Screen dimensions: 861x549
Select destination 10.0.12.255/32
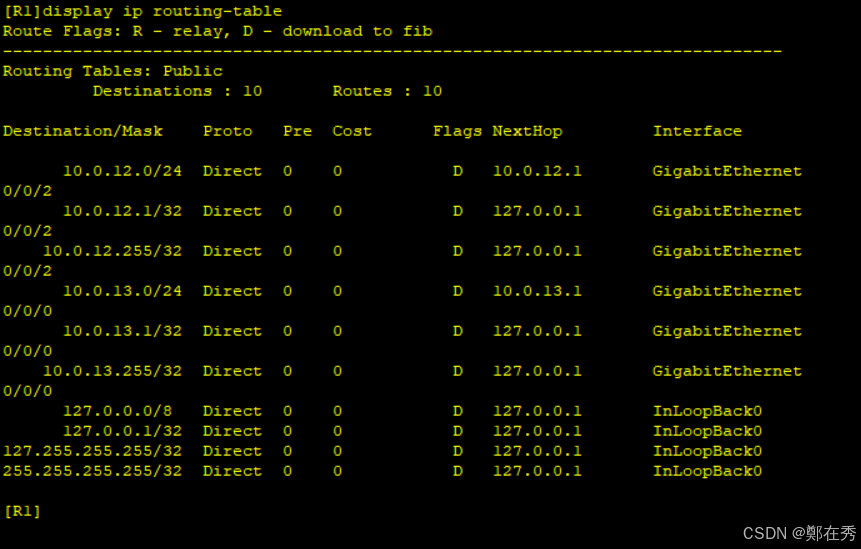pyautogui.click(x=113, y=251)
